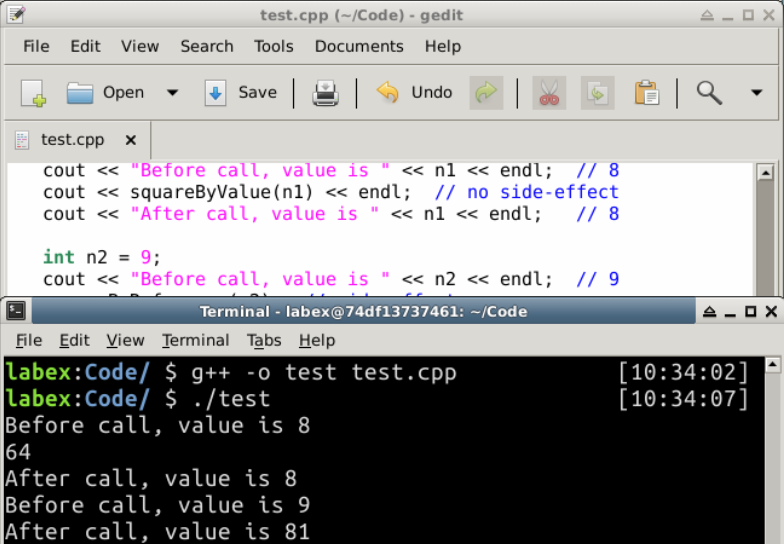Undo the last edit
The image size is (784, 544).
(414, 93)
